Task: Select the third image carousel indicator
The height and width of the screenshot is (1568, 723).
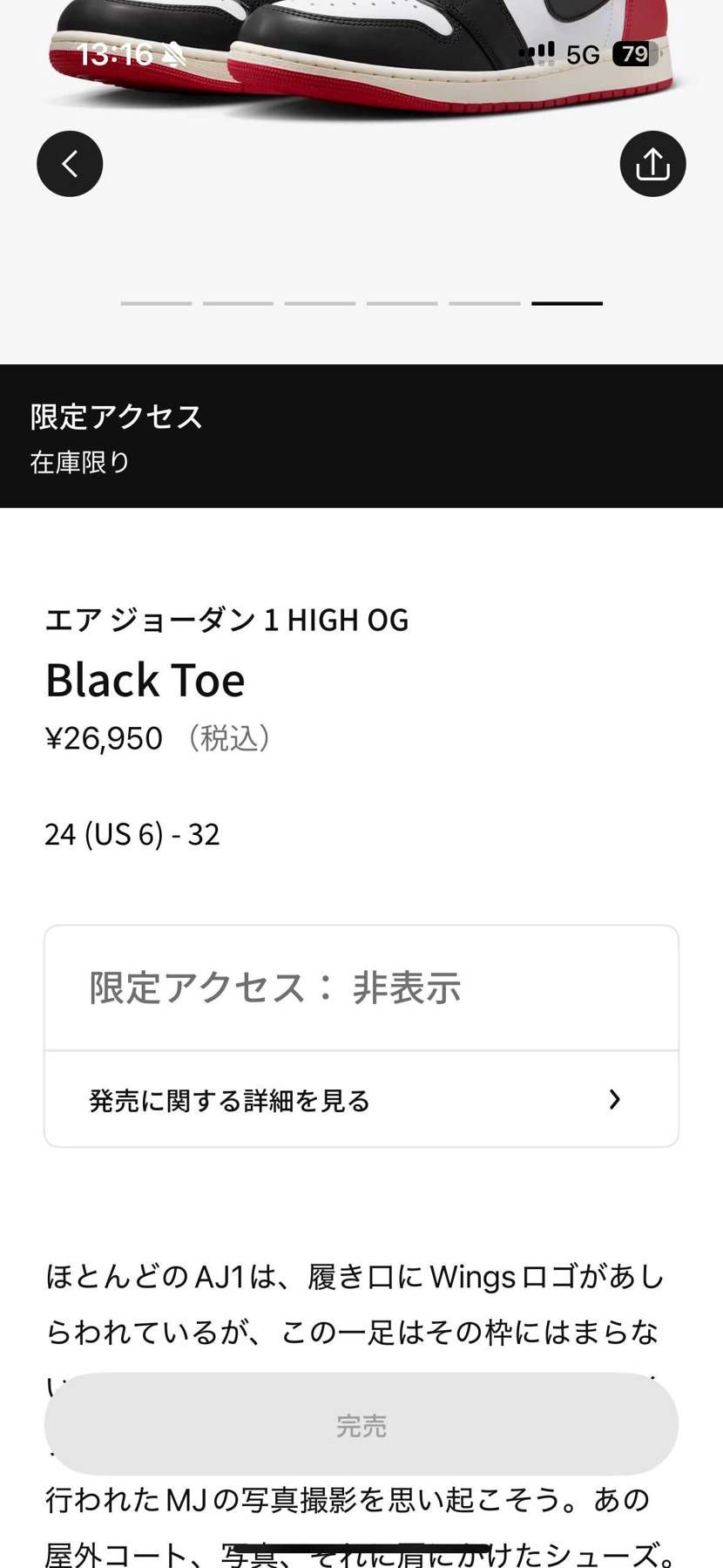Action: coord(321,302)
